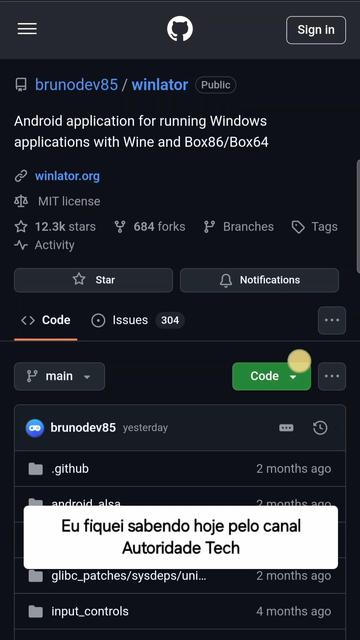The width and height of the screenshot is (360, 640).
Task: Open the commit history clock icon
Action: tap(320, 428)
